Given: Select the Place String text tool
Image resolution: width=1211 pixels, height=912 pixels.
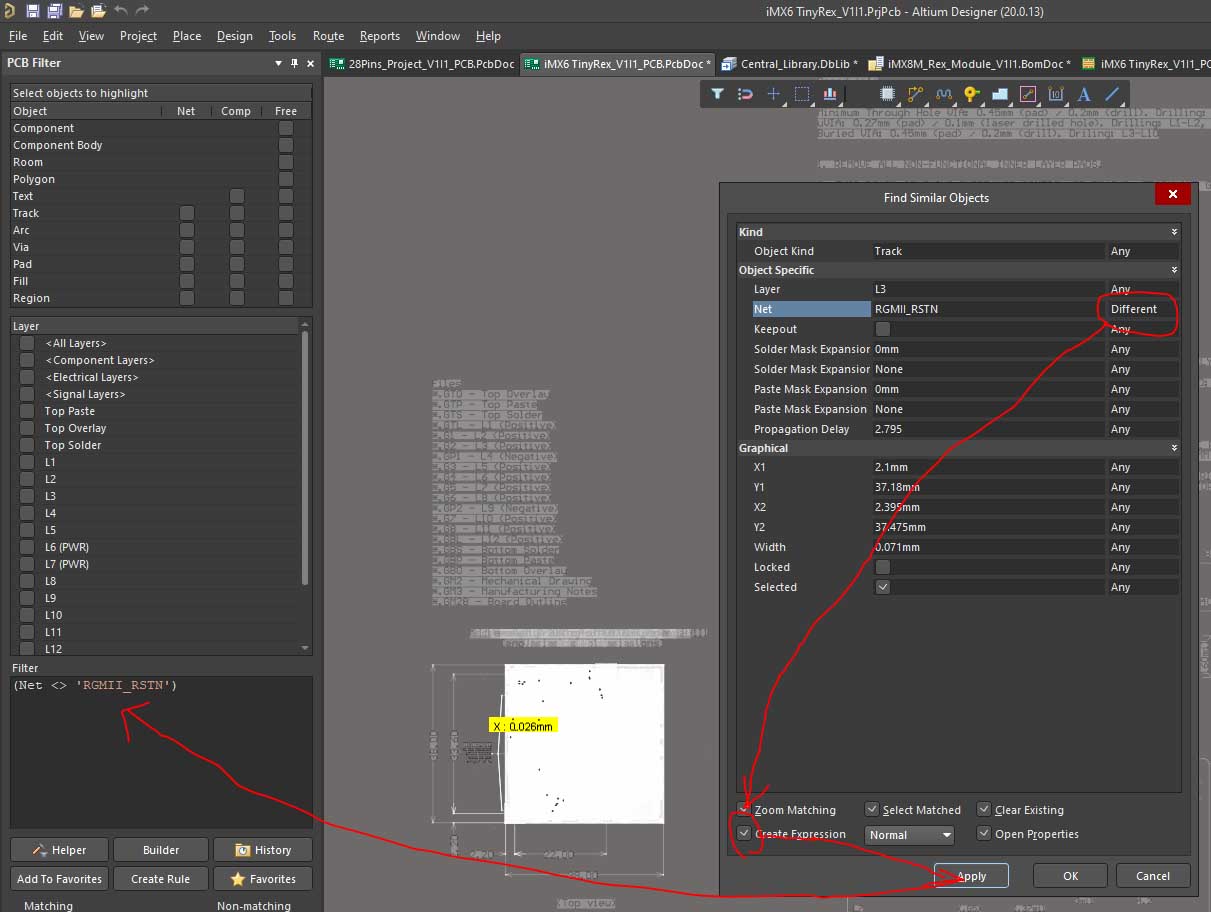Looking at the screenshot, I should click(1084, 94).
